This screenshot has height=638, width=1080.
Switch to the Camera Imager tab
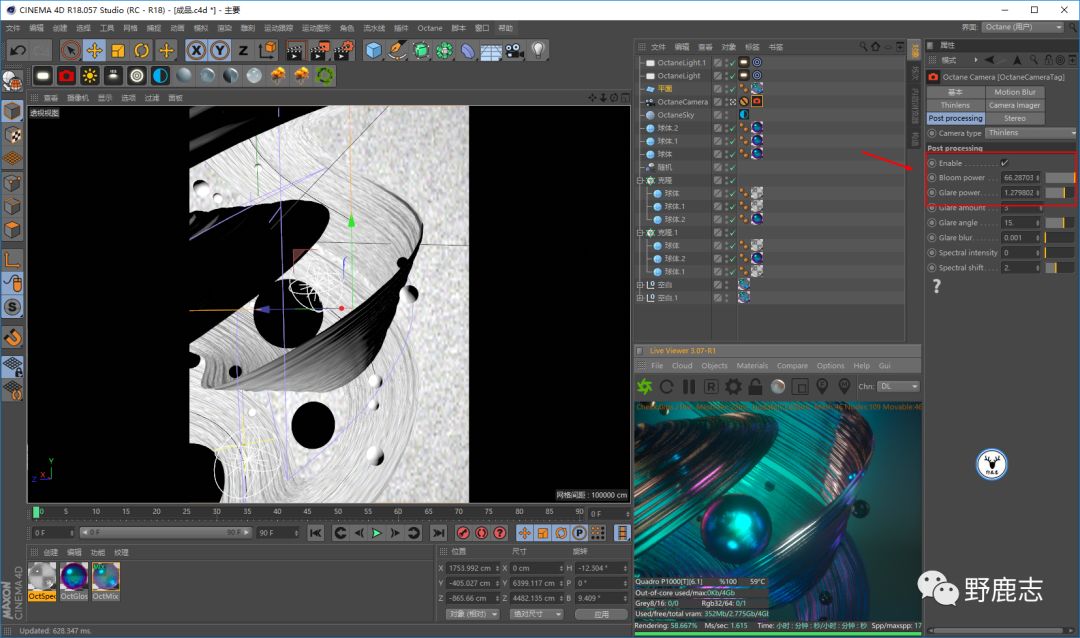1014,105
